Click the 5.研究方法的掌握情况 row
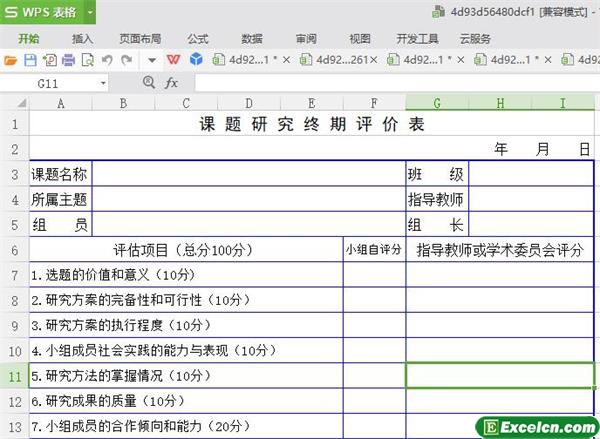 coord(186,376)
